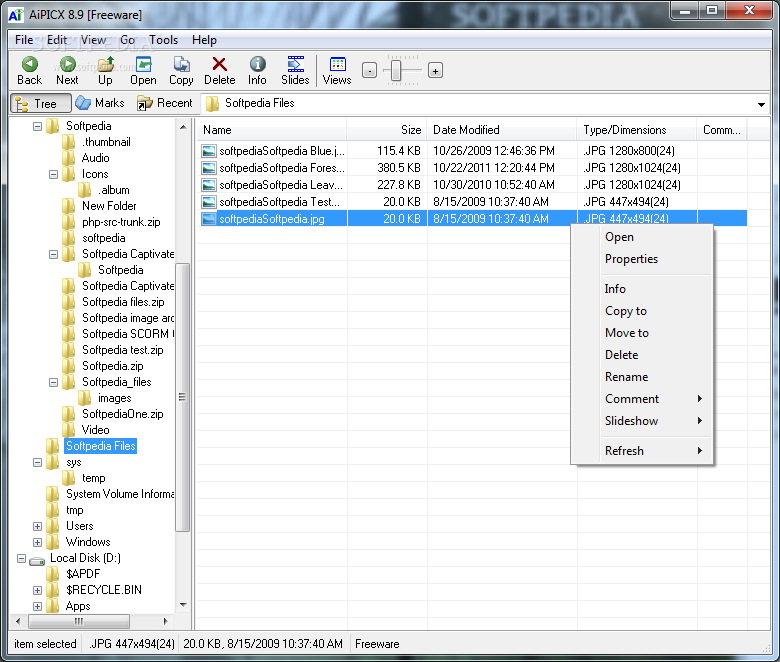
Task: Click the thumbnail size slider handle
Action: tap(396, 70)
